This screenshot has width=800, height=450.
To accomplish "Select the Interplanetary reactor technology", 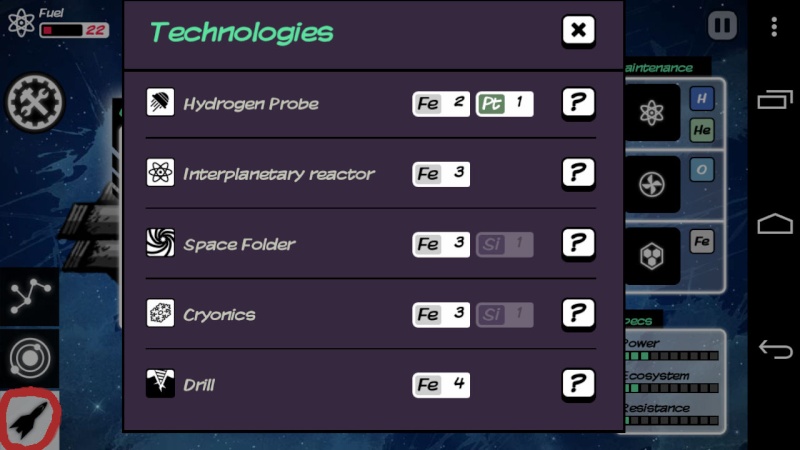I will 279,174.
